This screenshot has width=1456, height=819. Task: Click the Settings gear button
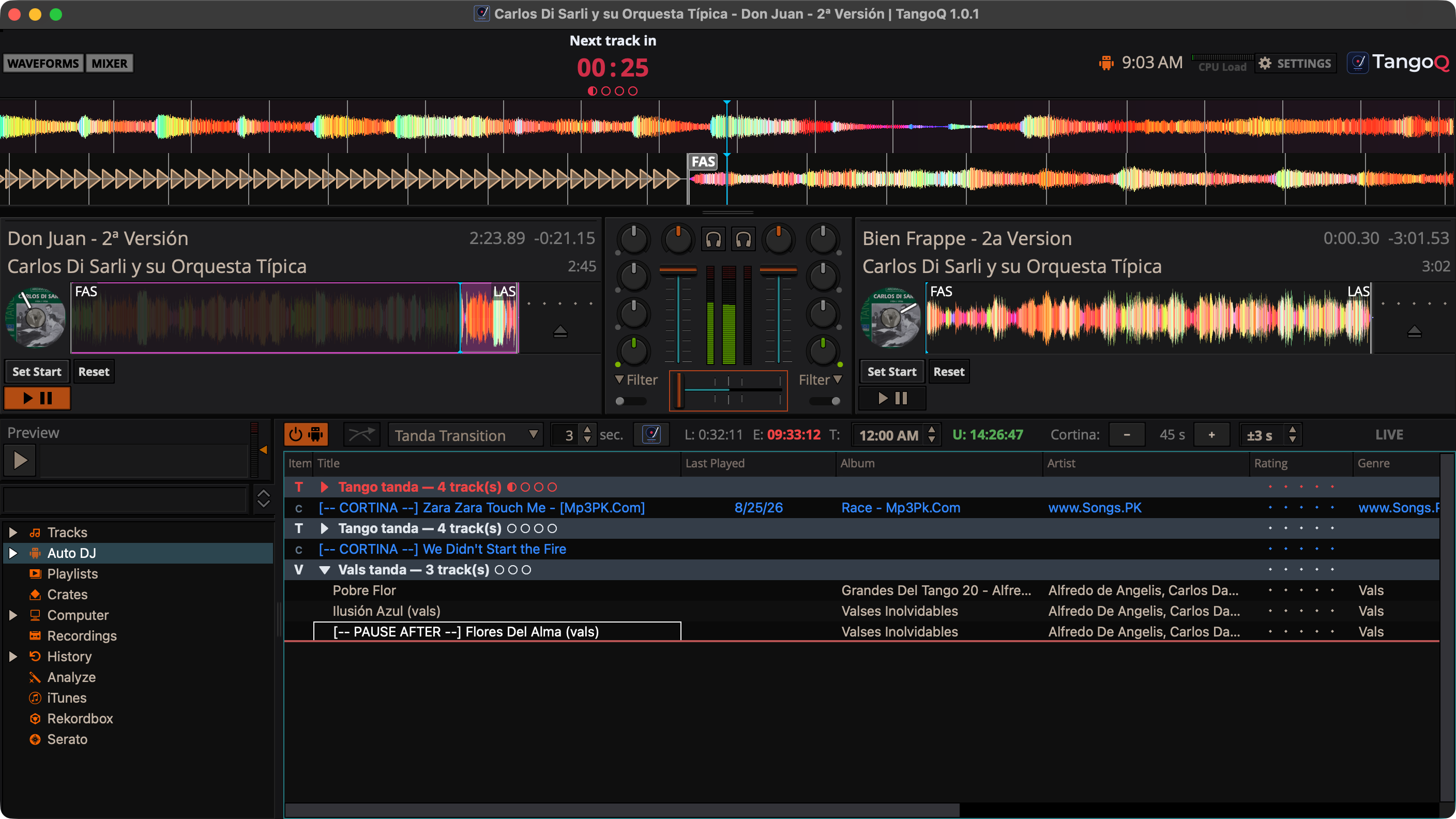(x=1296, y=63)
